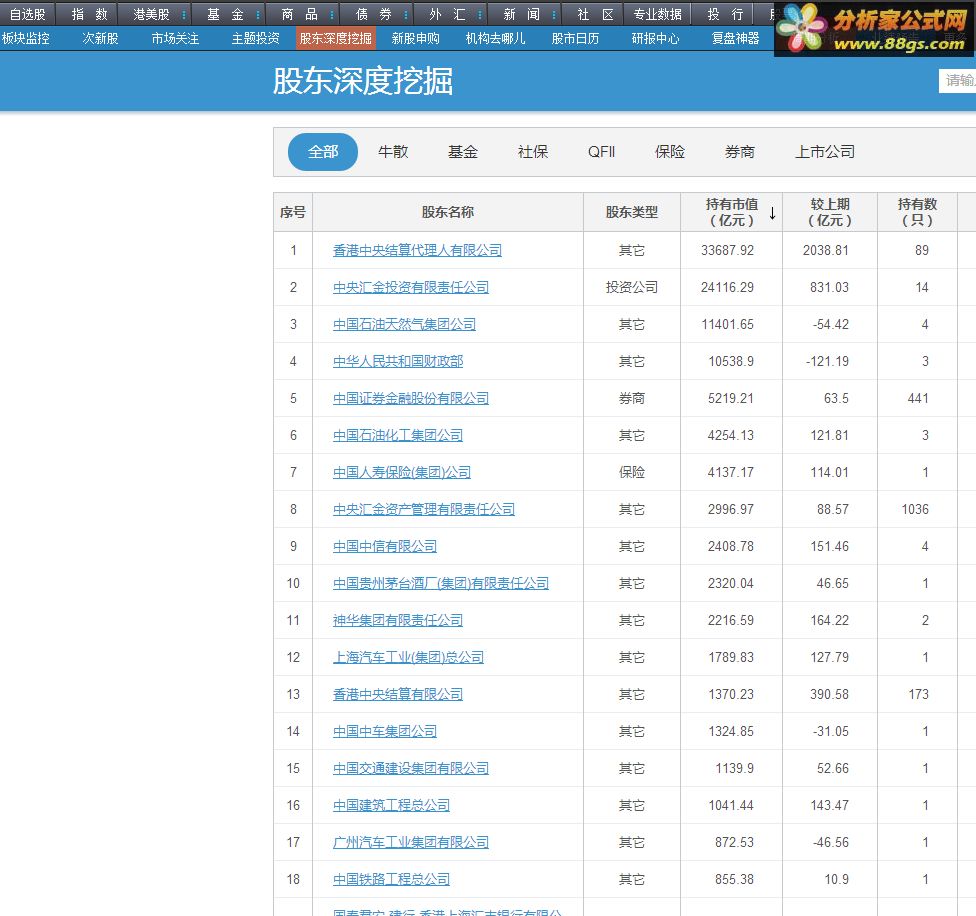Go to 复盘神器 sub-menu
Viewport: 976px width, 916px height.
(x=735, y=39)
